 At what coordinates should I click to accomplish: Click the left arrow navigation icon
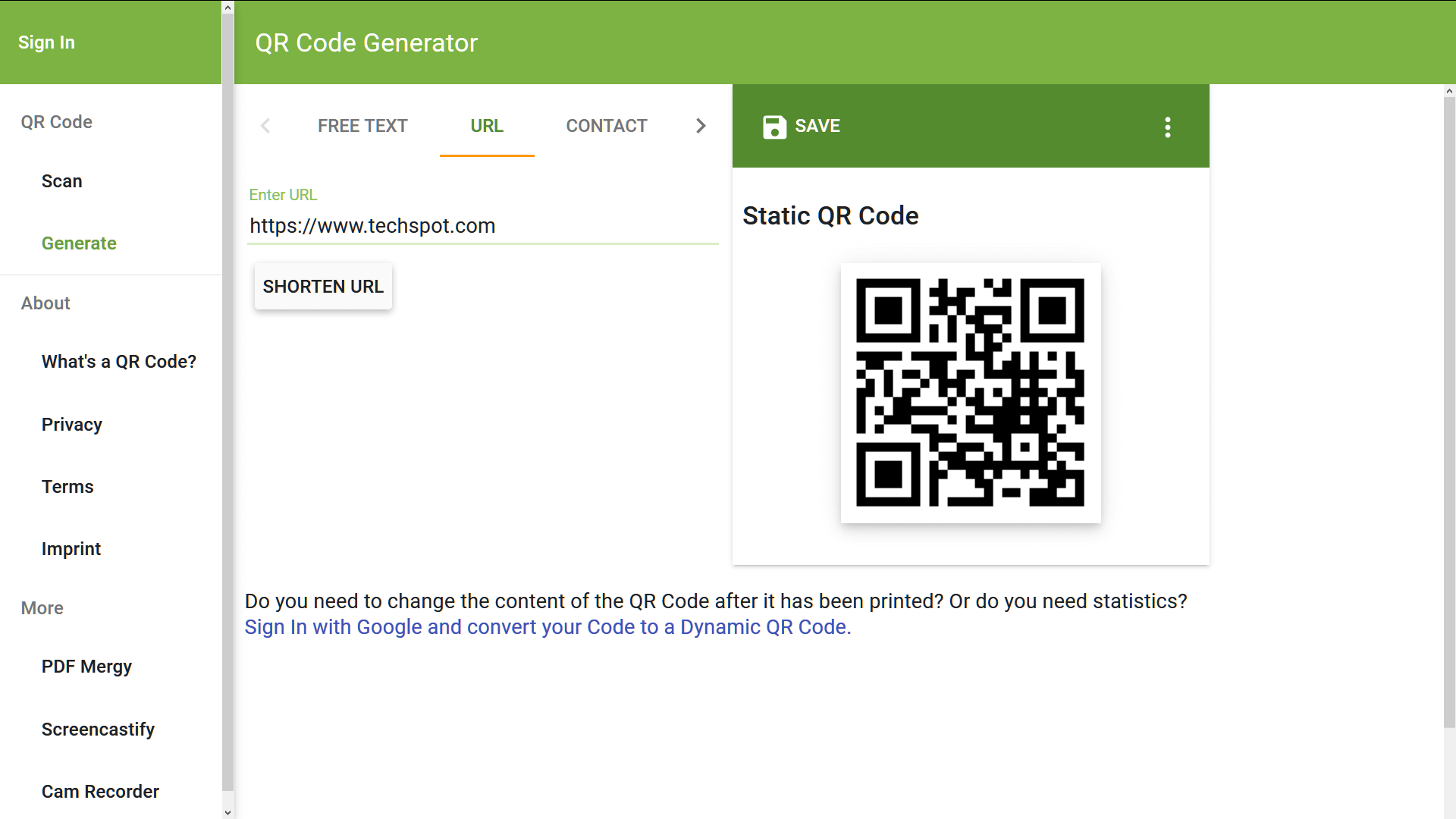[x=265, y=126]
